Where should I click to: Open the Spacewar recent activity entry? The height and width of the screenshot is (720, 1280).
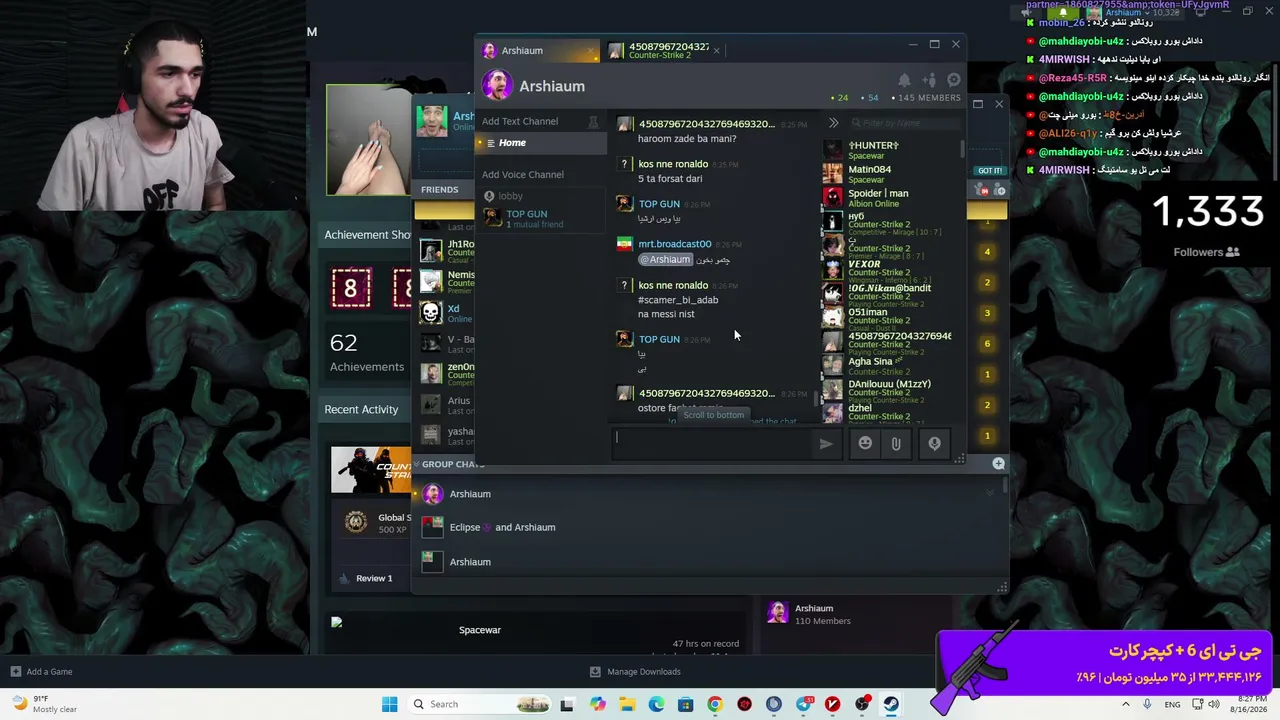click(480, 630)
